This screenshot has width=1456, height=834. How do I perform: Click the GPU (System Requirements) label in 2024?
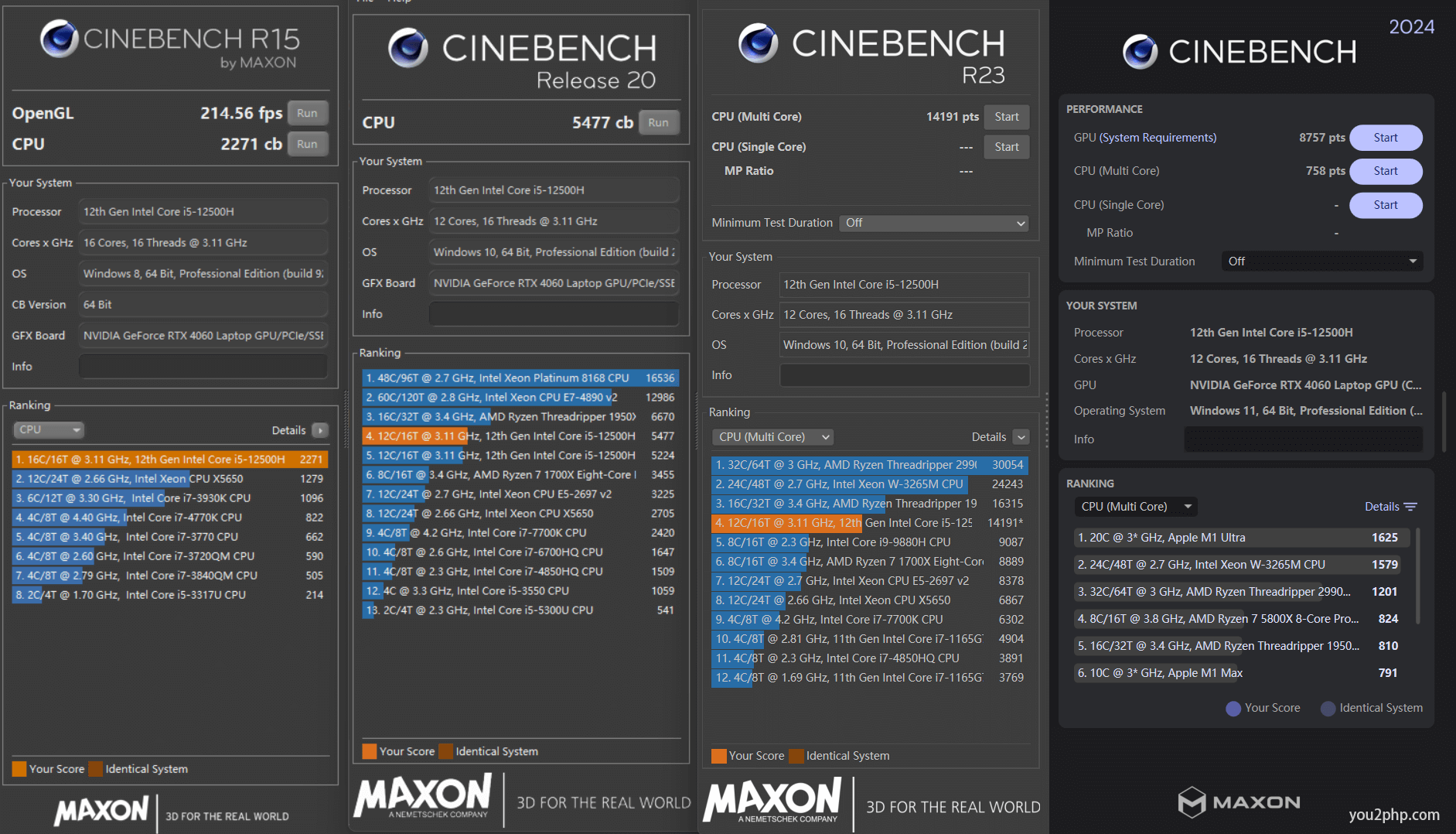[x=1145, y=138]
